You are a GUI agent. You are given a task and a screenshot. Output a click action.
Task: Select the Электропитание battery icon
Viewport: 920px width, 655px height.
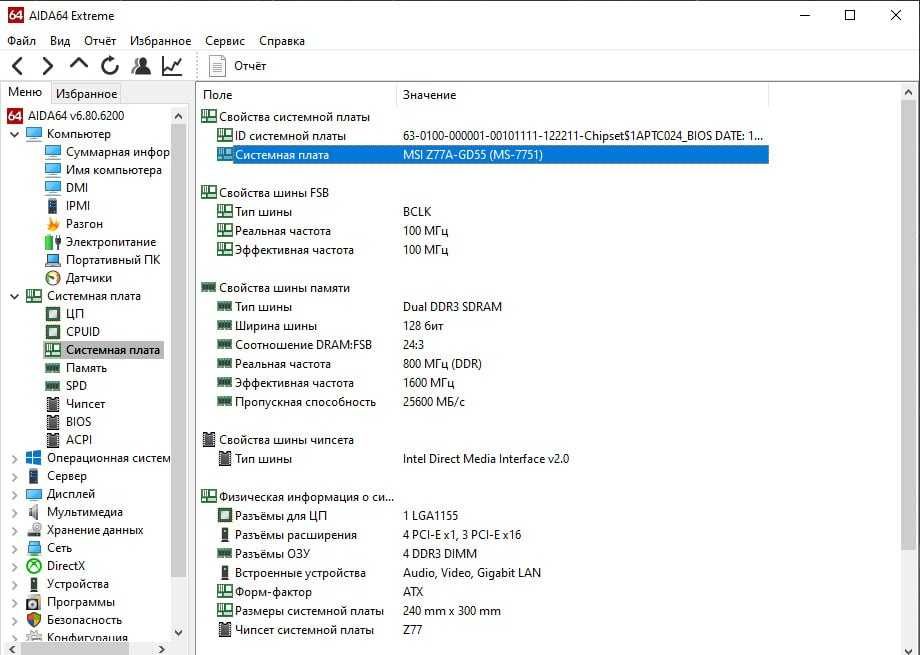[x=53, y=242]
